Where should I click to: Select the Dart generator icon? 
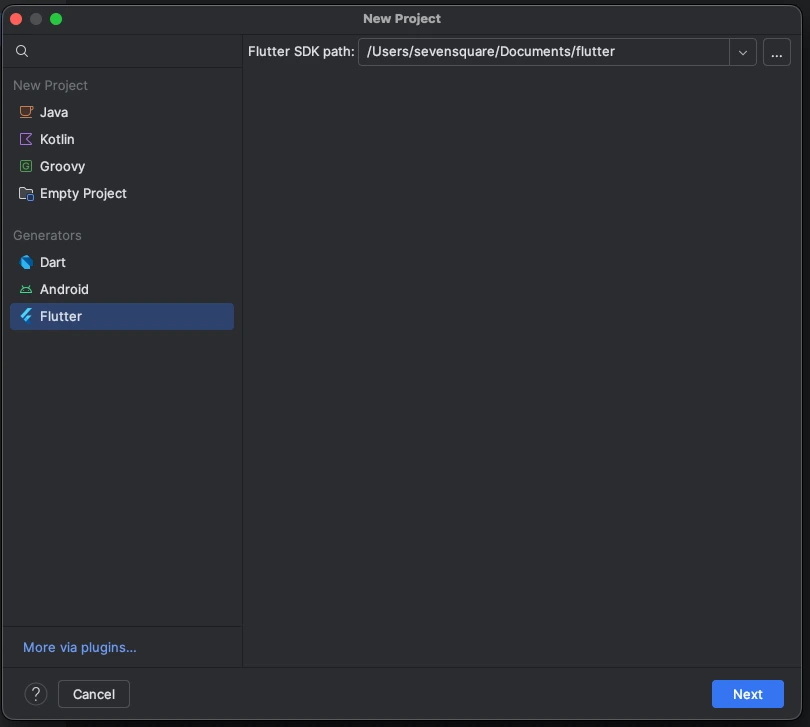(26, 263)
